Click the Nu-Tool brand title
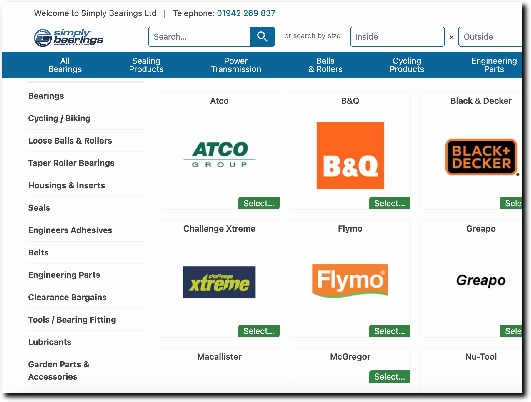This screenshot has height=402, width=531. pos(481,357)
